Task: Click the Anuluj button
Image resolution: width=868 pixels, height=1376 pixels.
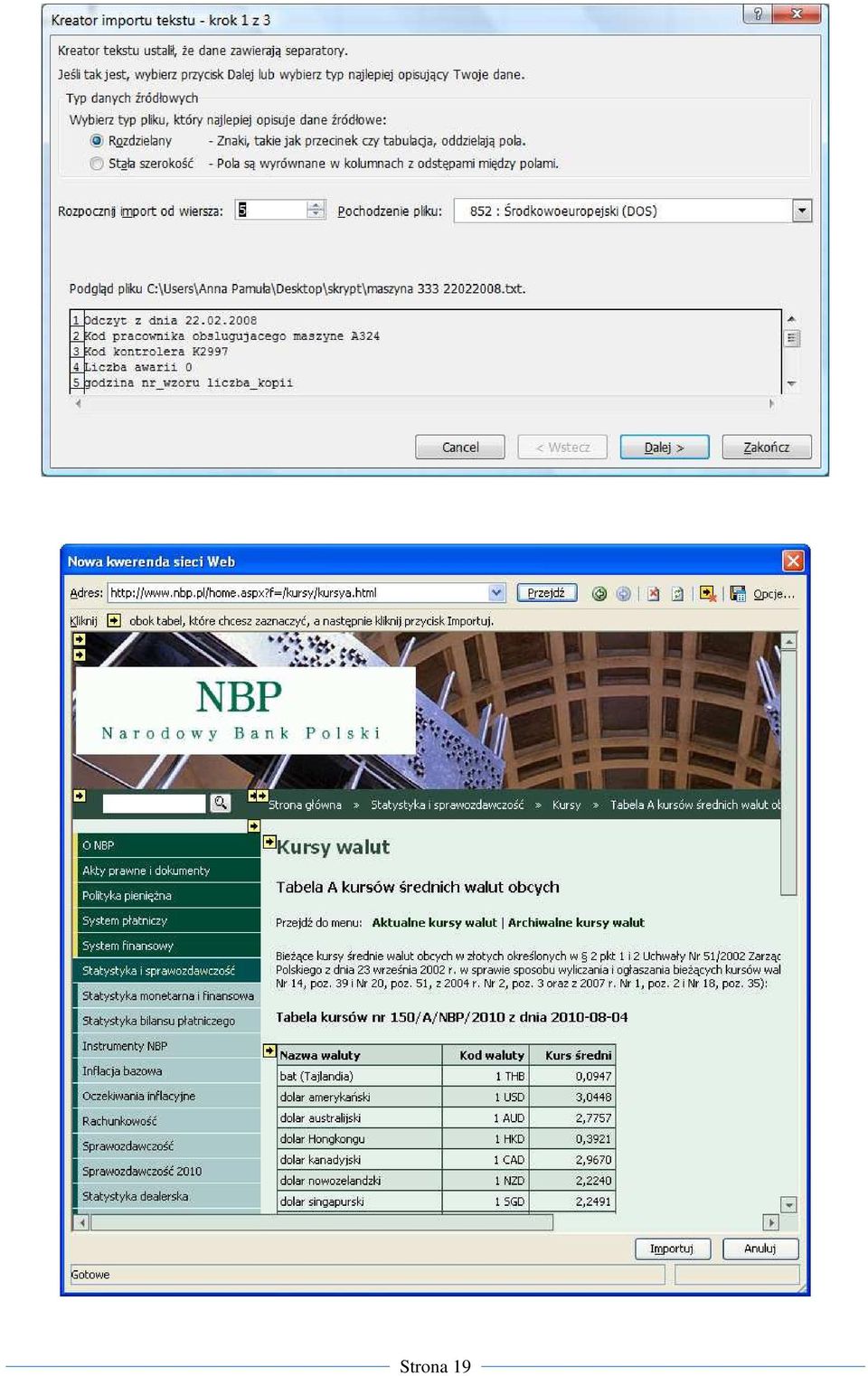Action: [x=760, y=1249]
